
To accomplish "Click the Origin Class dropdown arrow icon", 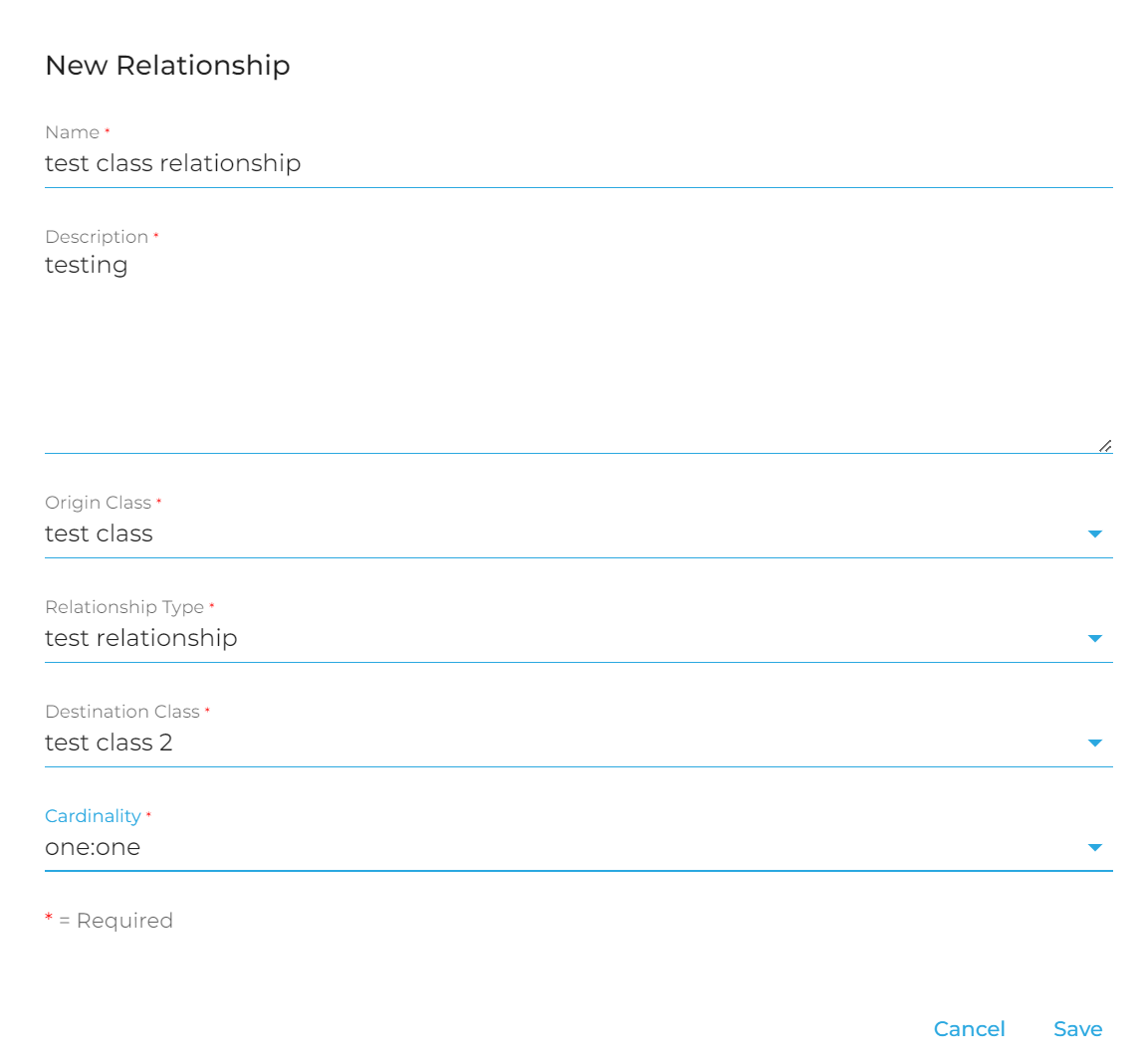I will click(x=1095, y=534).
